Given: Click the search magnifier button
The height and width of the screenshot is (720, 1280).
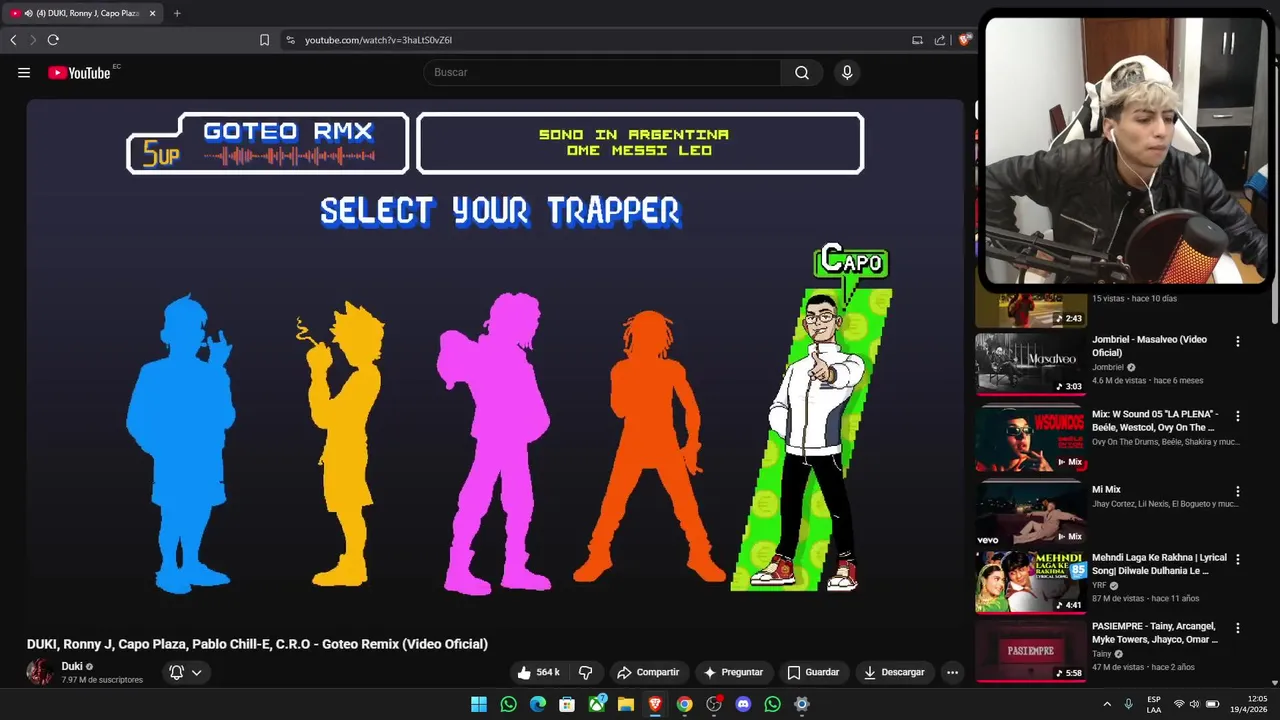Looking at the screenshot, I should [802, 72].
